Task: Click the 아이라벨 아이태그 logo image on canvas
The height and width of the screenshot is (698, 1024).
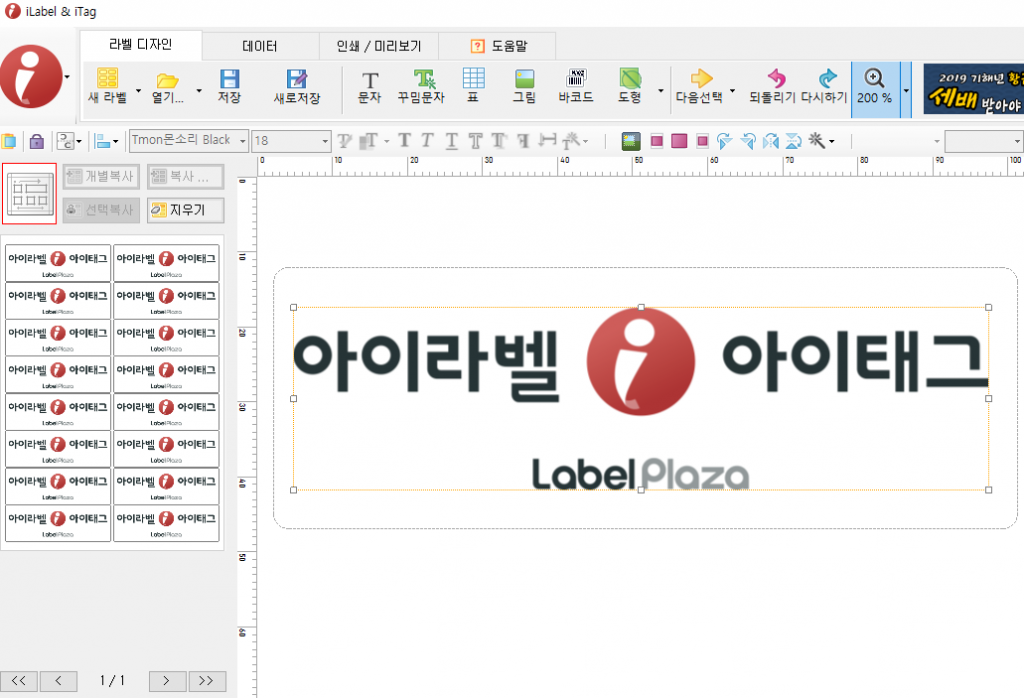Action: [641, 398]
